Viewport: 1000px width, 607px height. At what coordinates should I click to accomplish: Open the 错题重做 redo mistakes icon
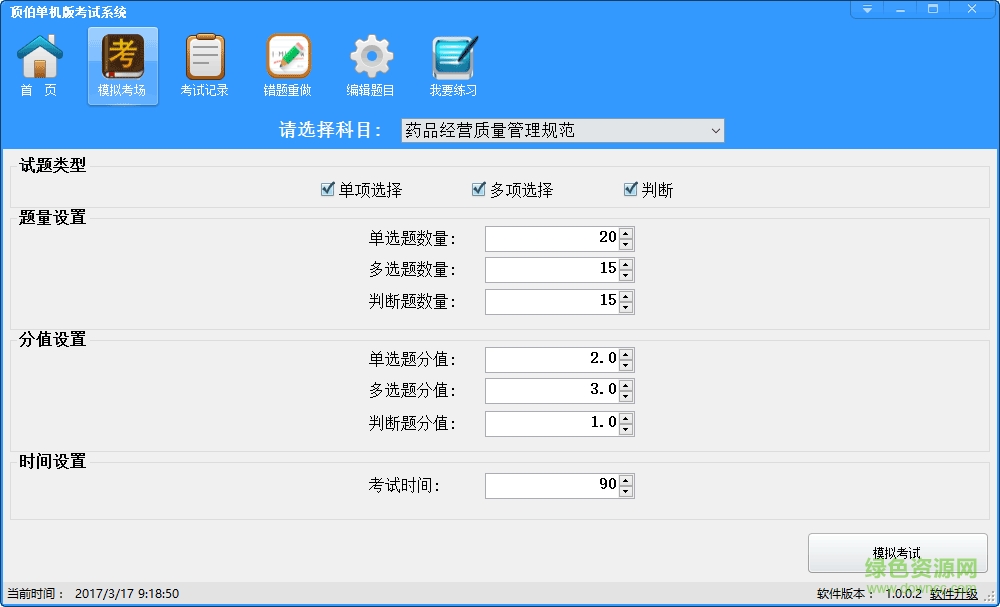point(288,66)
